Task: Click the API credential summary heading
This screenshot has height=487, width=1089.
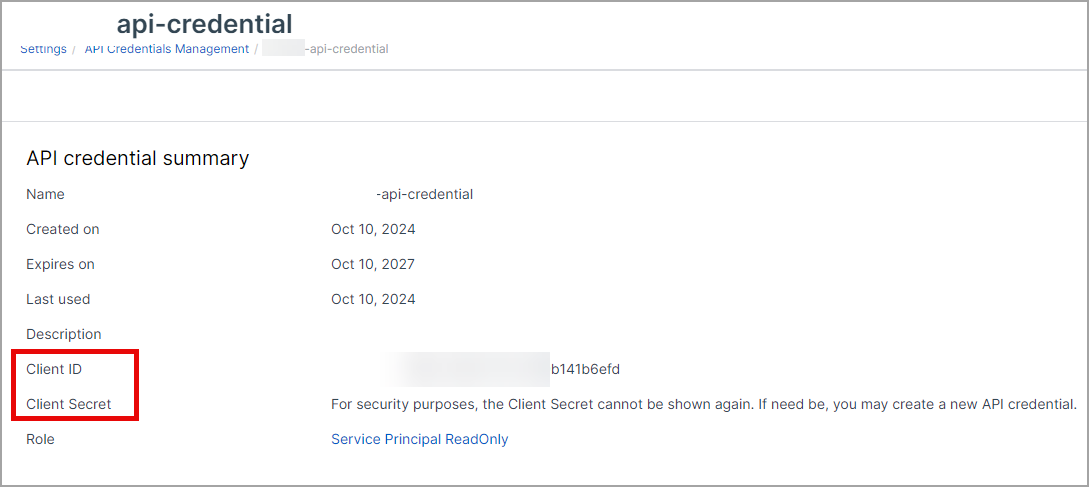Action: [137, 158]
